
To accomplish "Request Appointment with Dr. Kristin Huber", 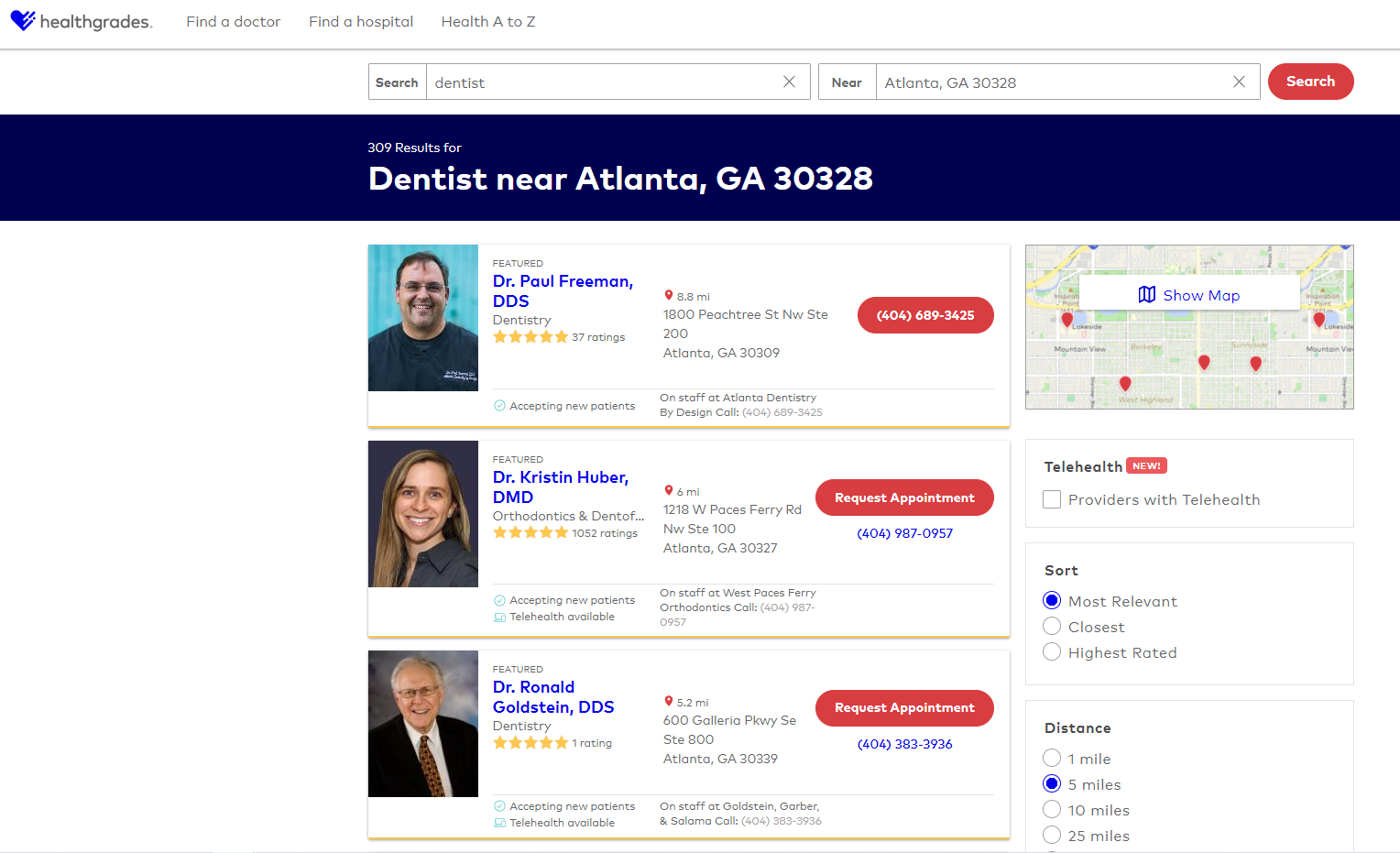I will 904,498.
